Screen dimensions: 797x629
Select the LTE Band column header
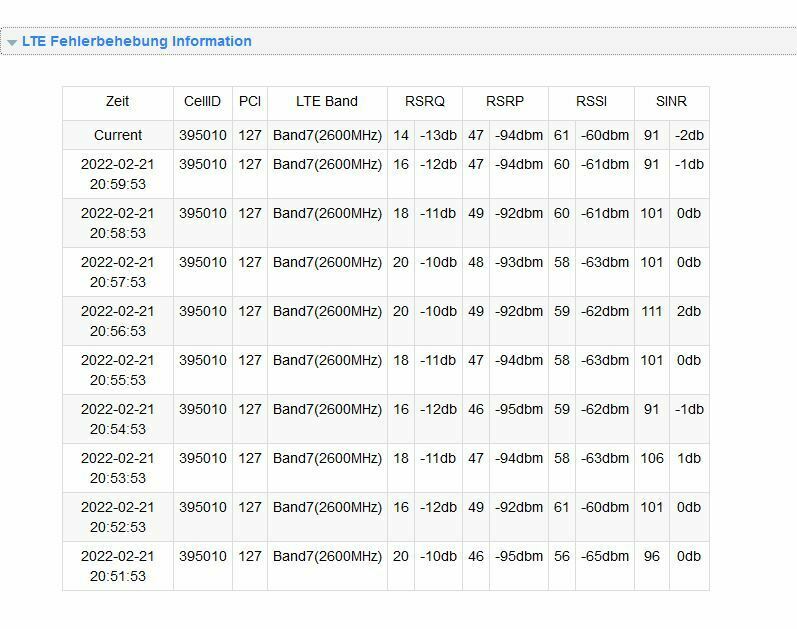click(x=327, y=101)
